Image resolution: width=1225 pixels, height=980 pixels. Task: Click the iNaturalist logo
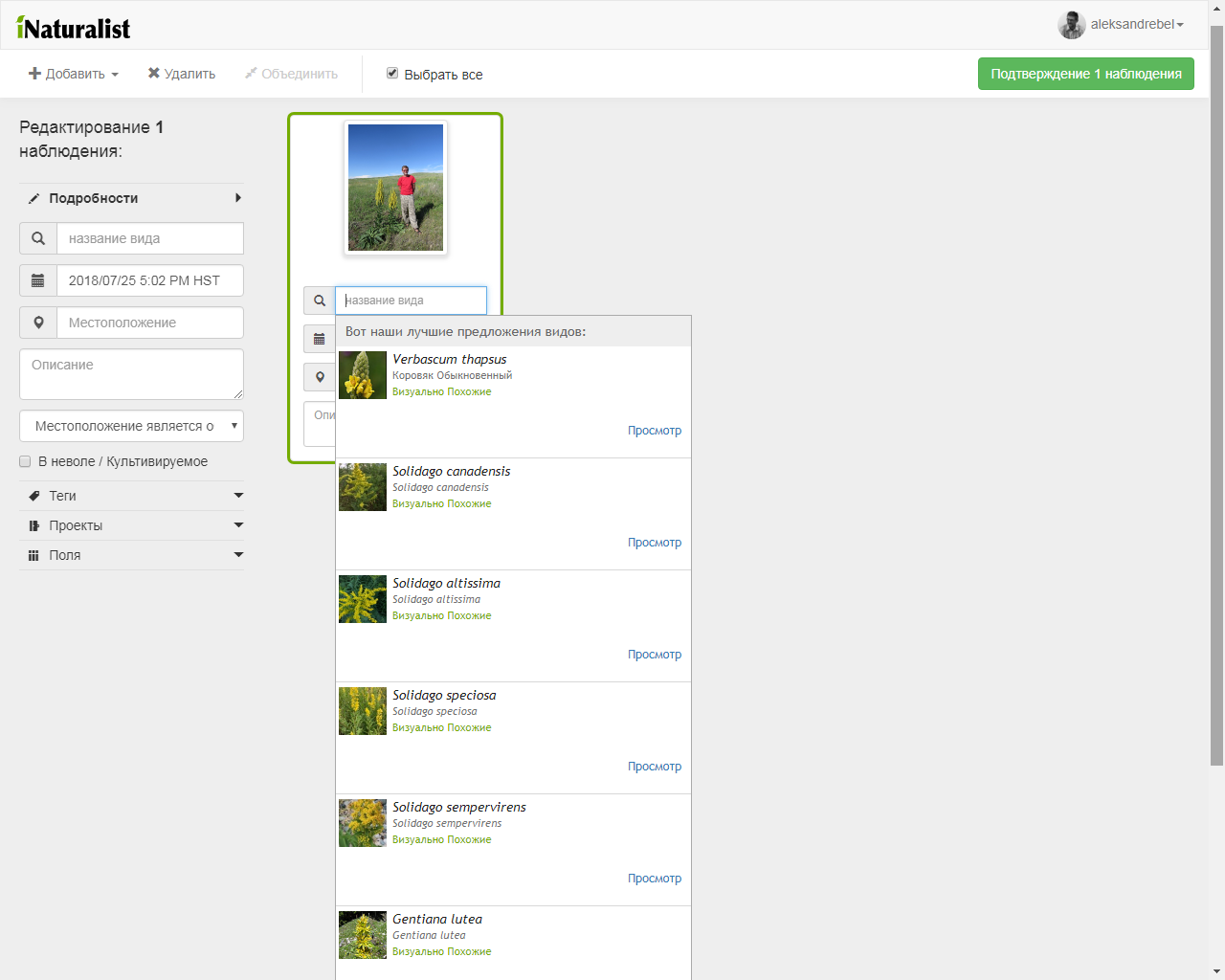[x=74, y=28]
